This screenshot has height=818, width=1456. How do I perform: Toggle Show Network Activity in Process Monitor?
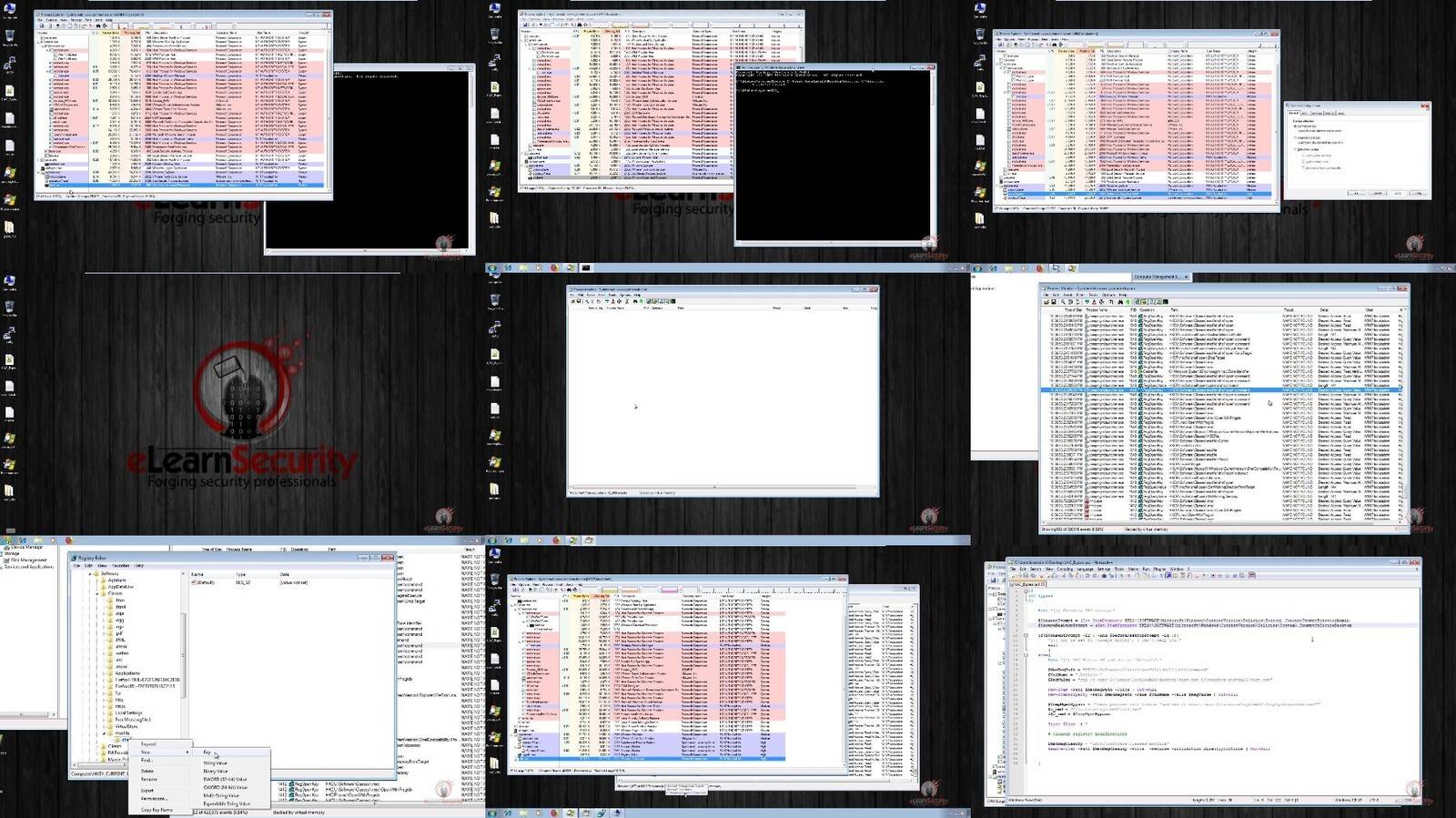1151,302
